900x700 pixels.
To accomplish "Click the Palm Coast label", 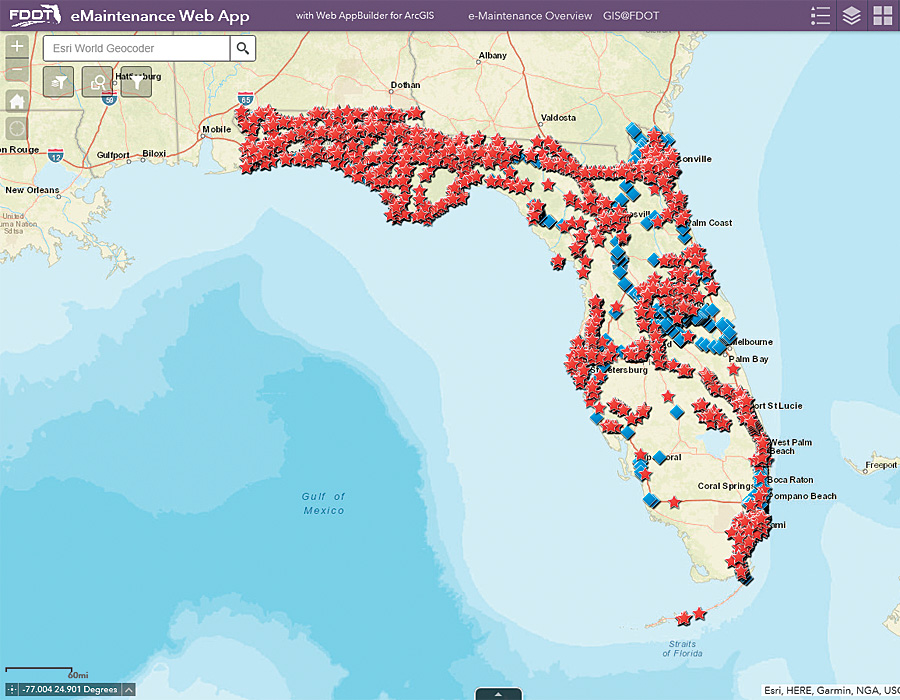I will pyautogui.click(x=709, y=223).
